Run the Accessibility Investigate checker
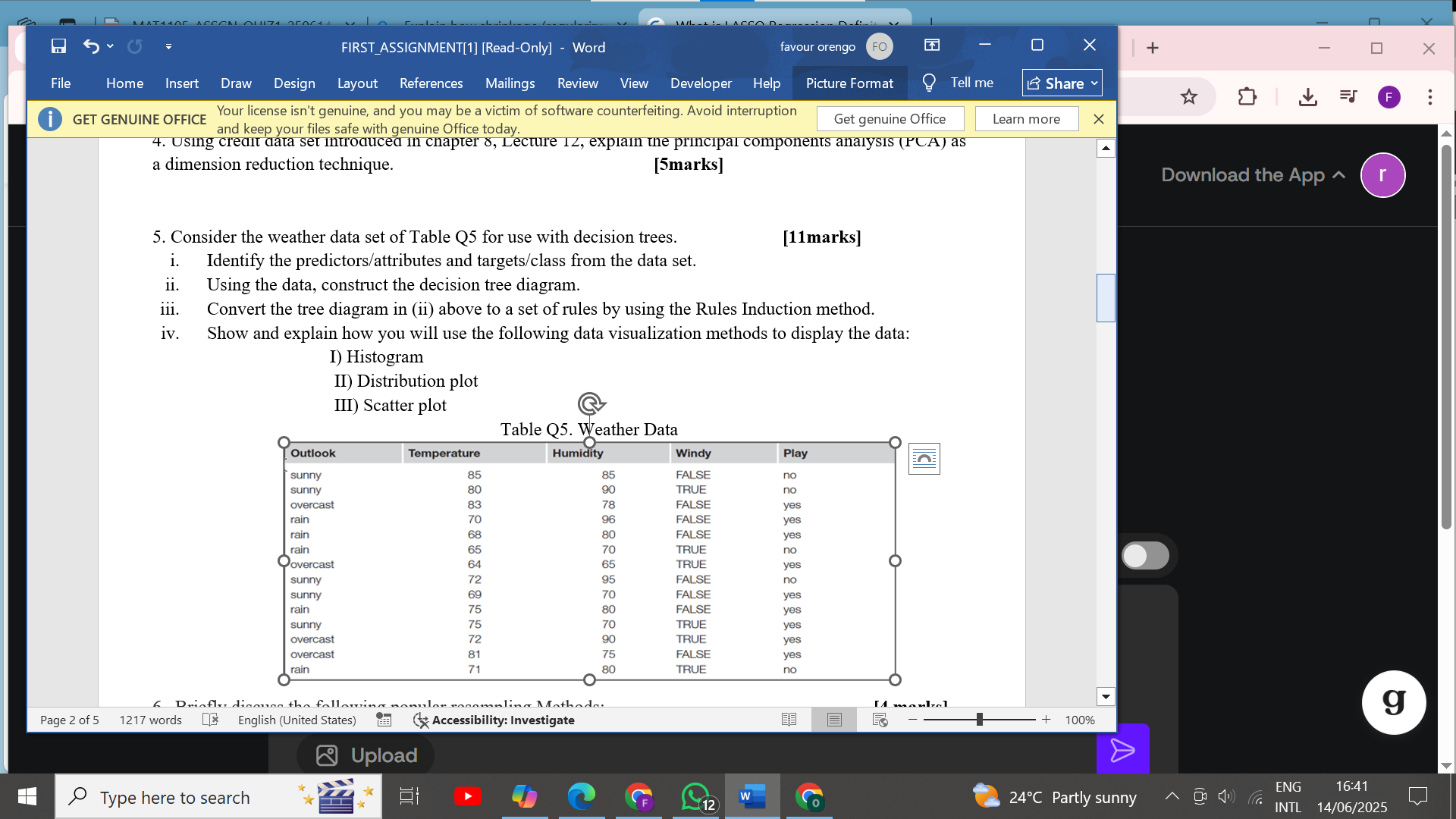Viewport: 1456px width, 819px height. [494, 720]
